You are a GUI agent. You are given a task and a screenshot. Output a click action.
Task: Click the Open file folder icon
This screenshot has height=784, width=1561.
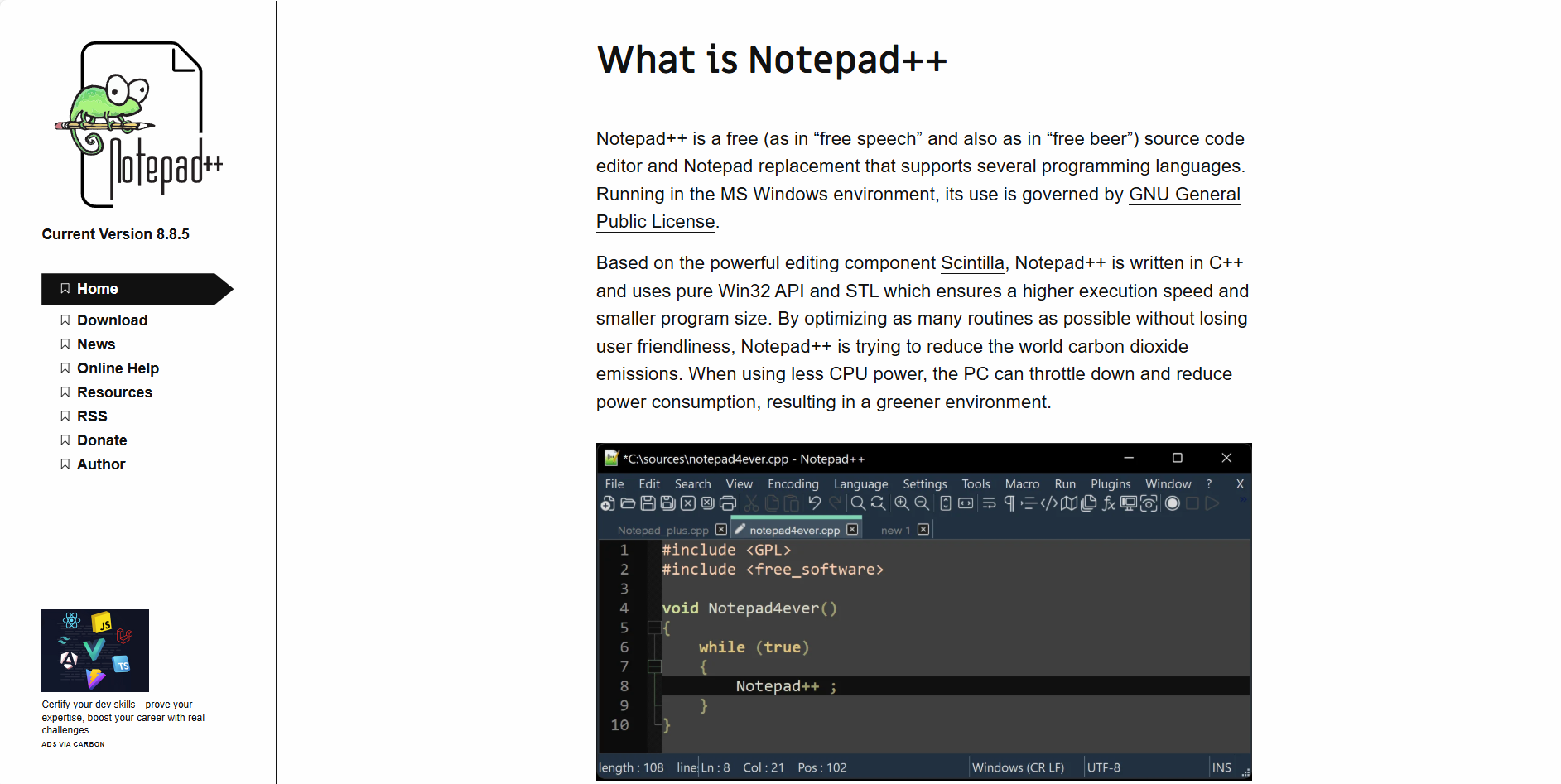tap(628, 503)
